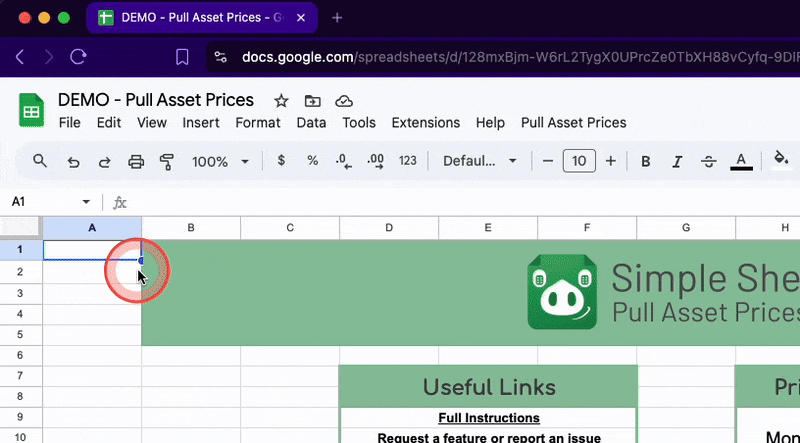Viewport: 800px width, 443px height.
Task: Close the DEMO - Pull Asset Prices tab
Action: (301, 18)
